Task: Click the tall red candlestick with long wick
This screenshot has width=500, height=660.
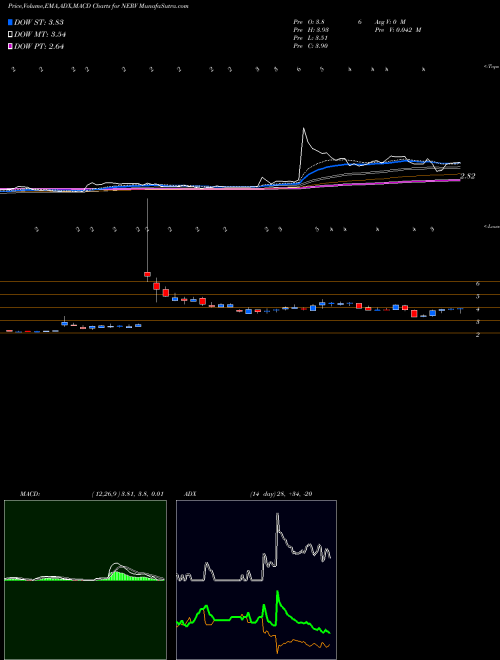Action: pos(147,274)
